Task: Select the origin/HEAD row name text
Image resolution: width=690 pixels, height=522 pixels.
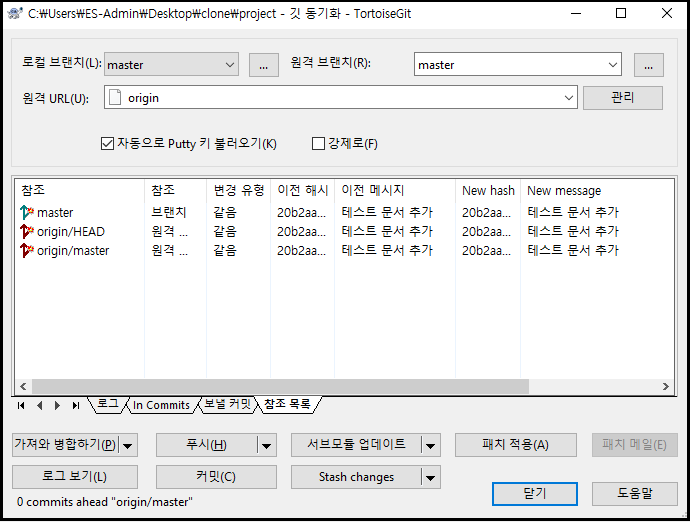Action: click(71, 232)
